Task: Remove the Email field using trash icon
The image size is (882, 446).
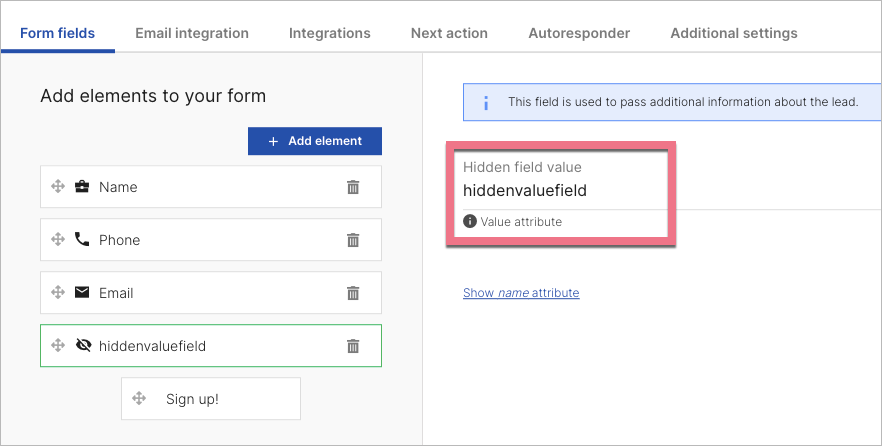Action: click(x=353, y=293)
